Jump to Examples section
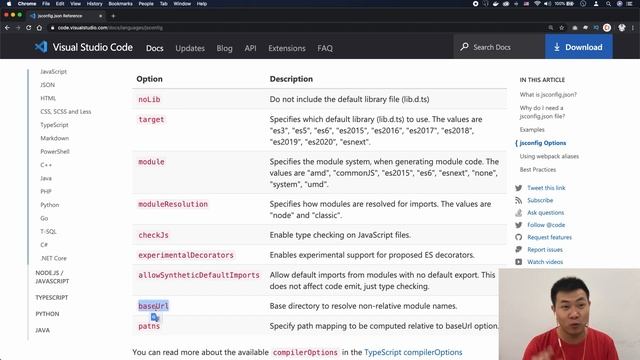 (532, 129)
